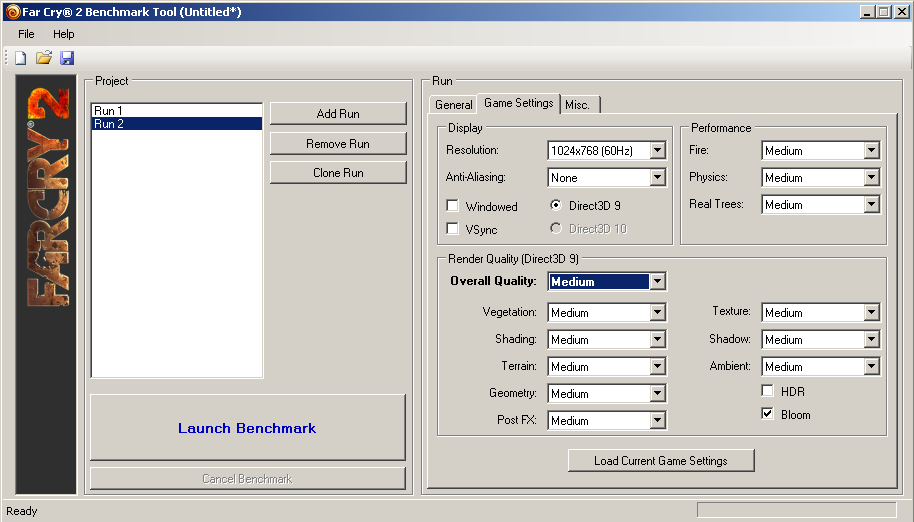Viewport: 914px width, 522px height.
Task: Open the File menu
Action: 26,34
